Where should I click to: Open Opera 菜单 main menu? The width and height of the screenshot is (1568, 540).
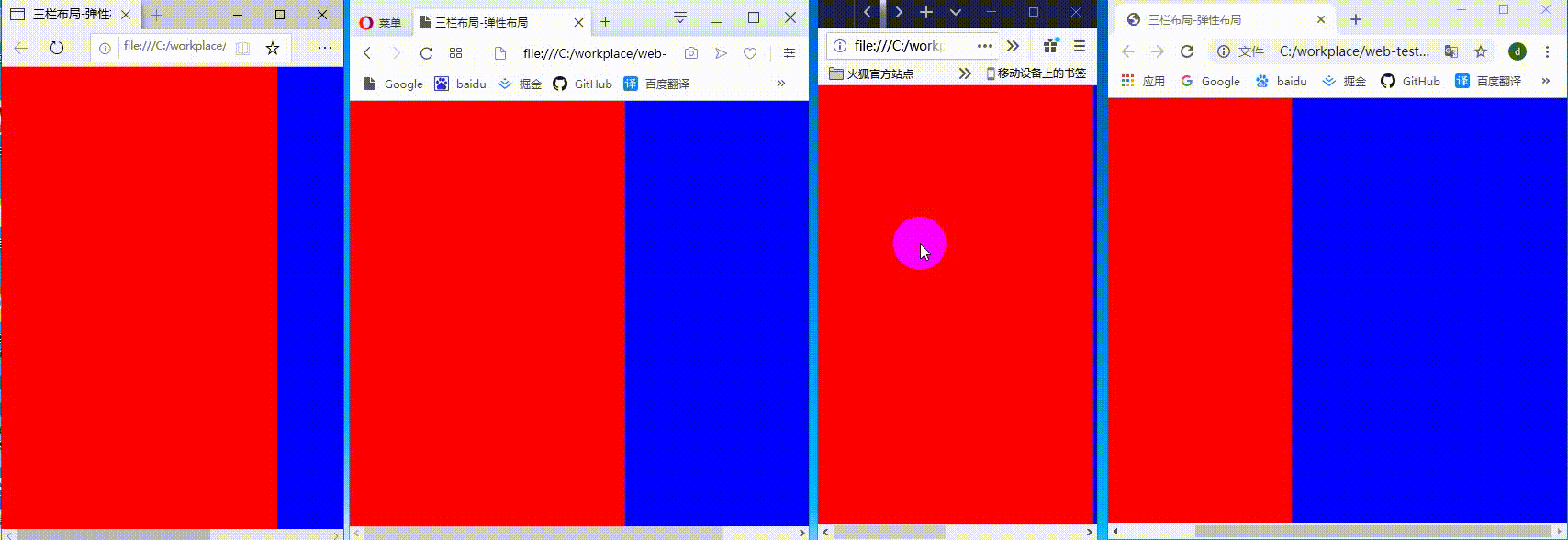(x=380, y=23)
